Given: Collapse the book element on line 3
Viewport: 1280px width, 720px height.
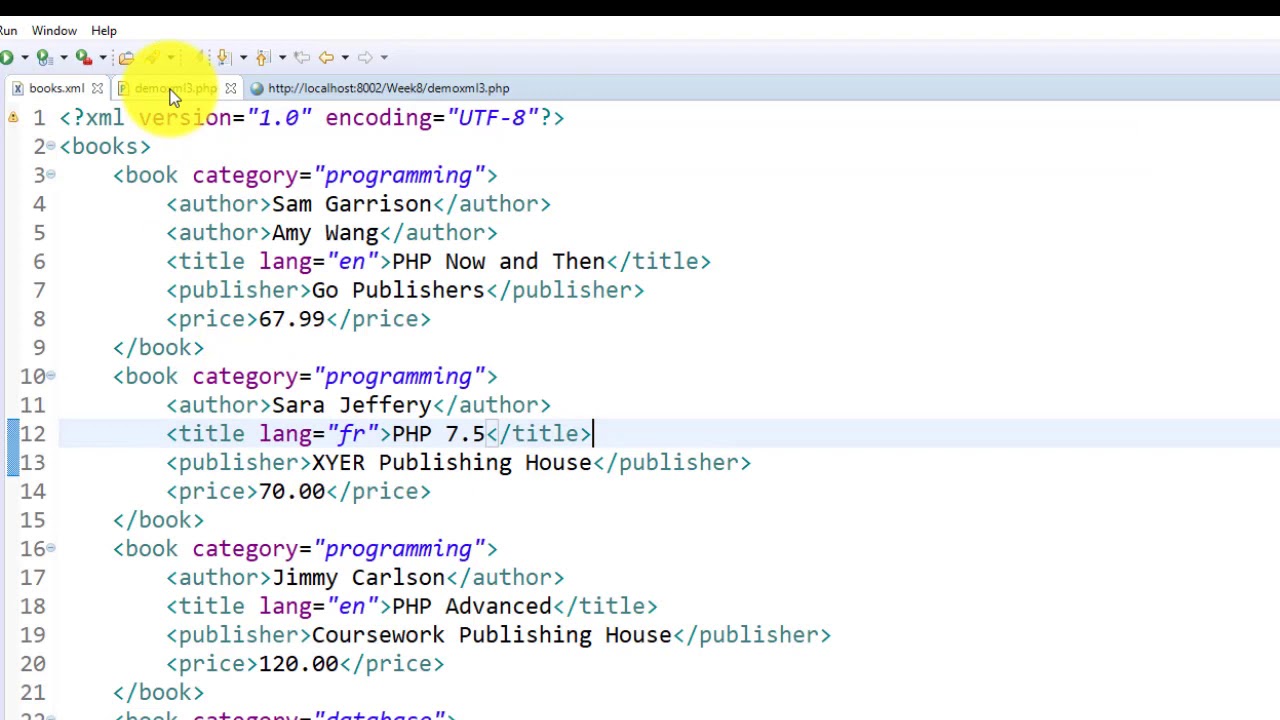Looking at the screenshot, I should point(50,175).
